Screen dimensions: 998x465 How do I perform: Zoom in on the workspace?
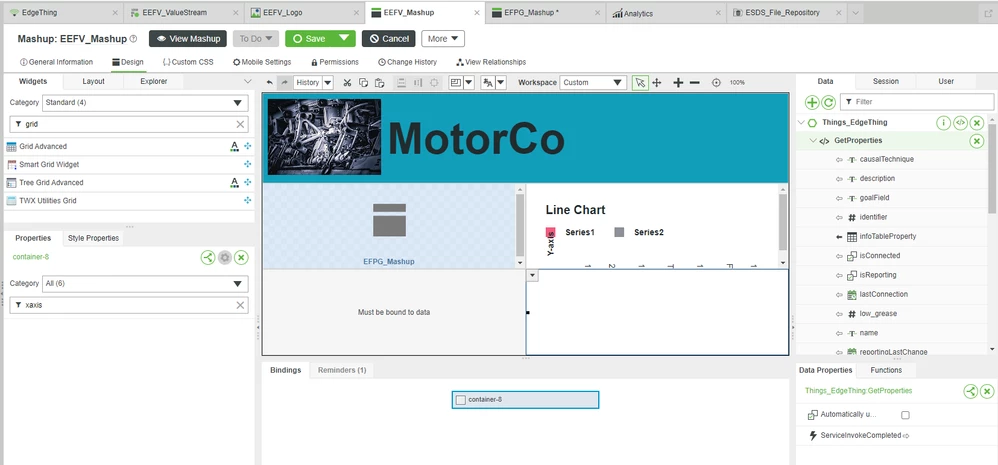(678, 83)
